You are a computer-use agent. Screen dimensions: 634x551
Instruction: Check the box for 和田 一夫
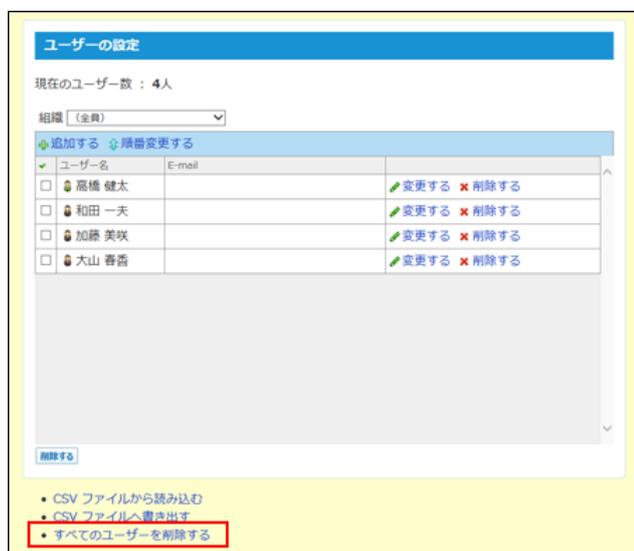(46, 210)
